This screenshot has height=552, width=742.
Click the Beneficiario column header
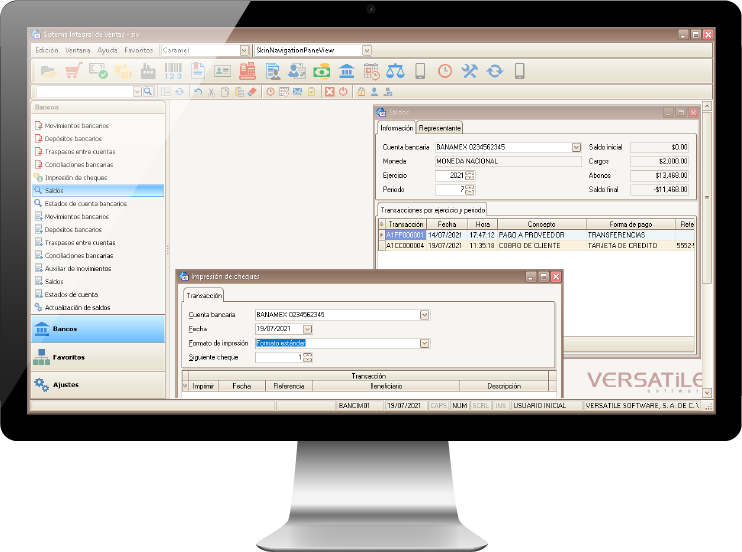tap(386, 386)
